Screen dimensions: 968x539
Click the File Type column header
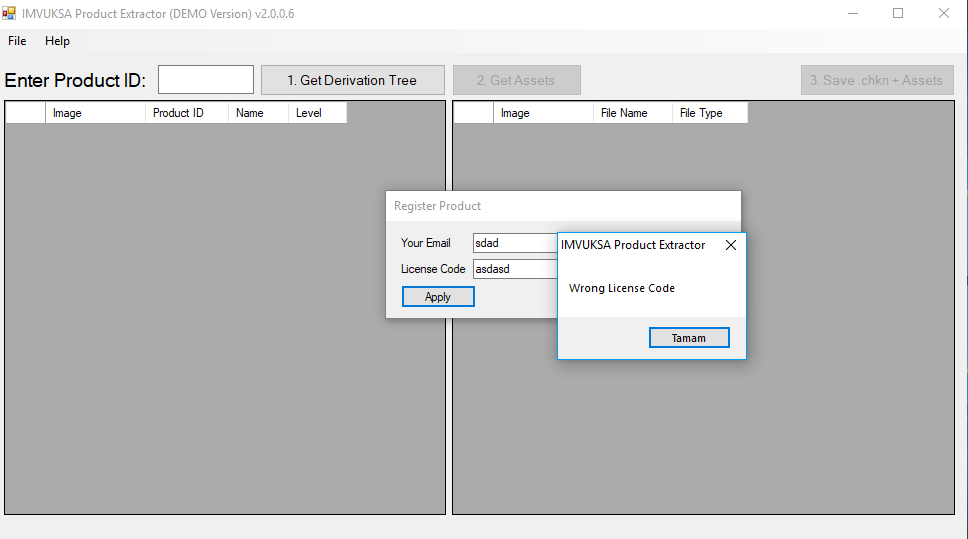(710, 113)
